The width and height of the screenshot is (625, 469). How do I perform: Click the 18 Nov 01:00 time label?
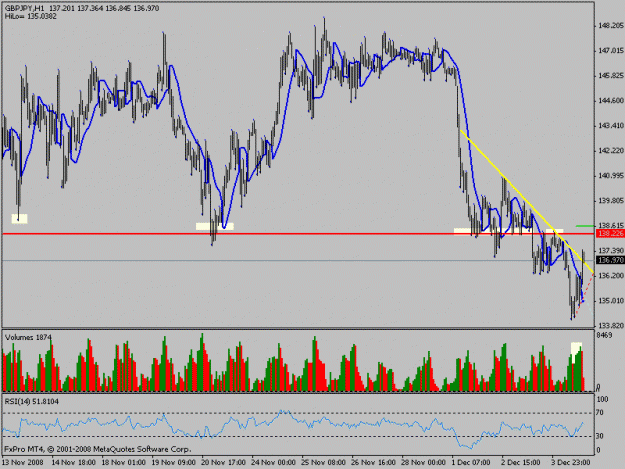(x=124, y=462)
